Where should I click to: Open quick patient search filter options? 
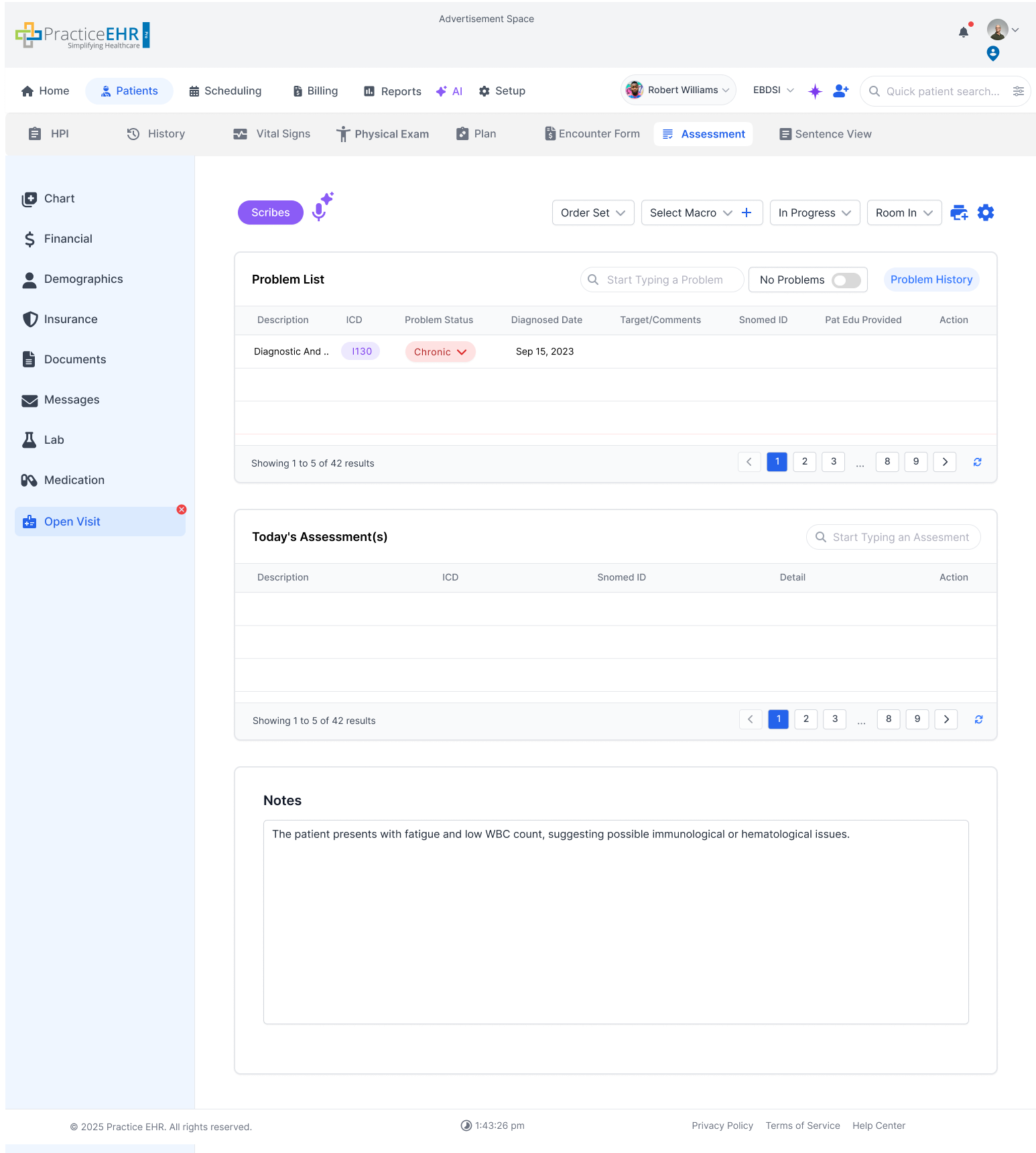1018,91
